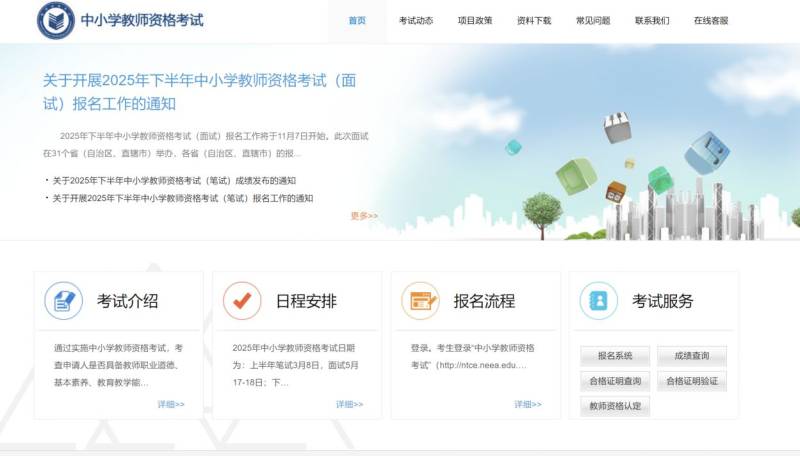Open 项目政策 menu item
Image resolution: width=800 pixels, height=456 pixels.
tap(475, 21)
